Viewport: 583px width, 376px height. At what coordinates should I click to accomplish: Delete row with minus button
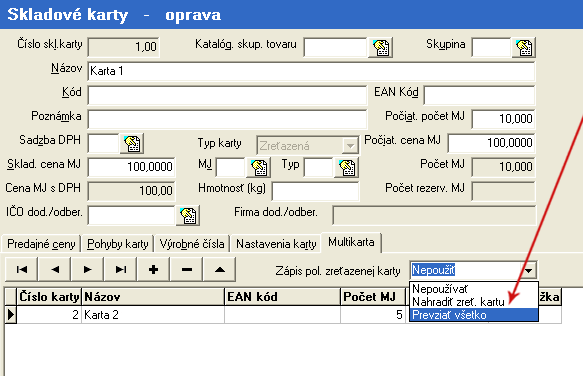tap(187, 269)
